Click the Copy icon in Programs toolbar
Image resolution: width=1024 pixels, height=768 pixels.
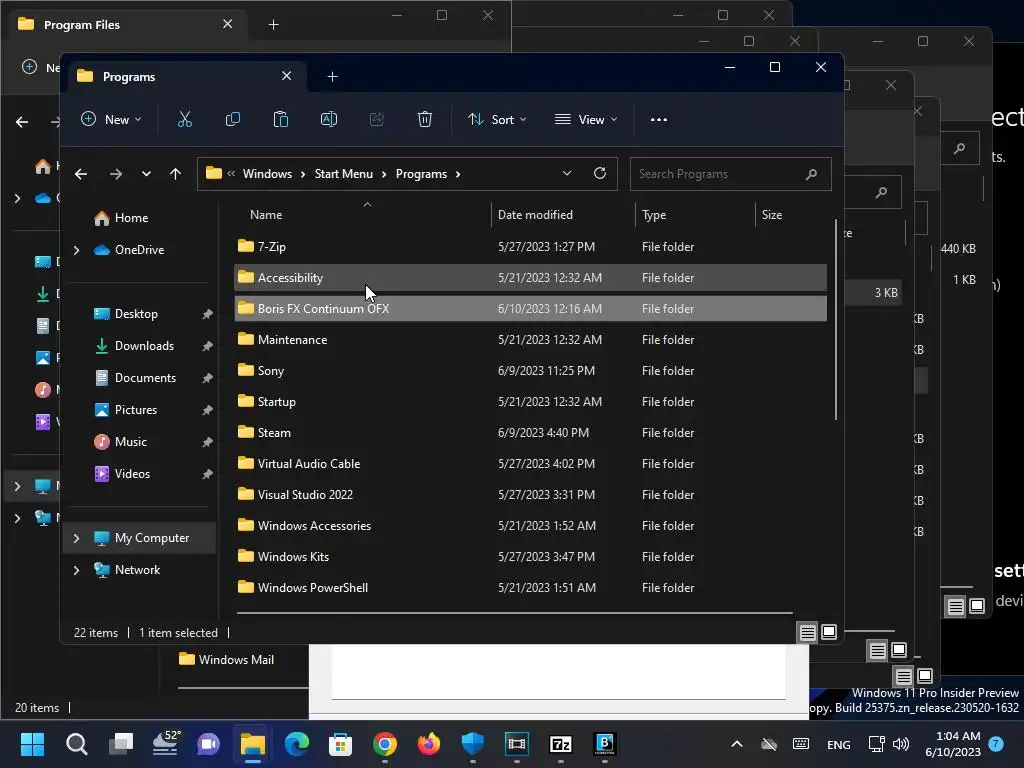pos(232,120)
